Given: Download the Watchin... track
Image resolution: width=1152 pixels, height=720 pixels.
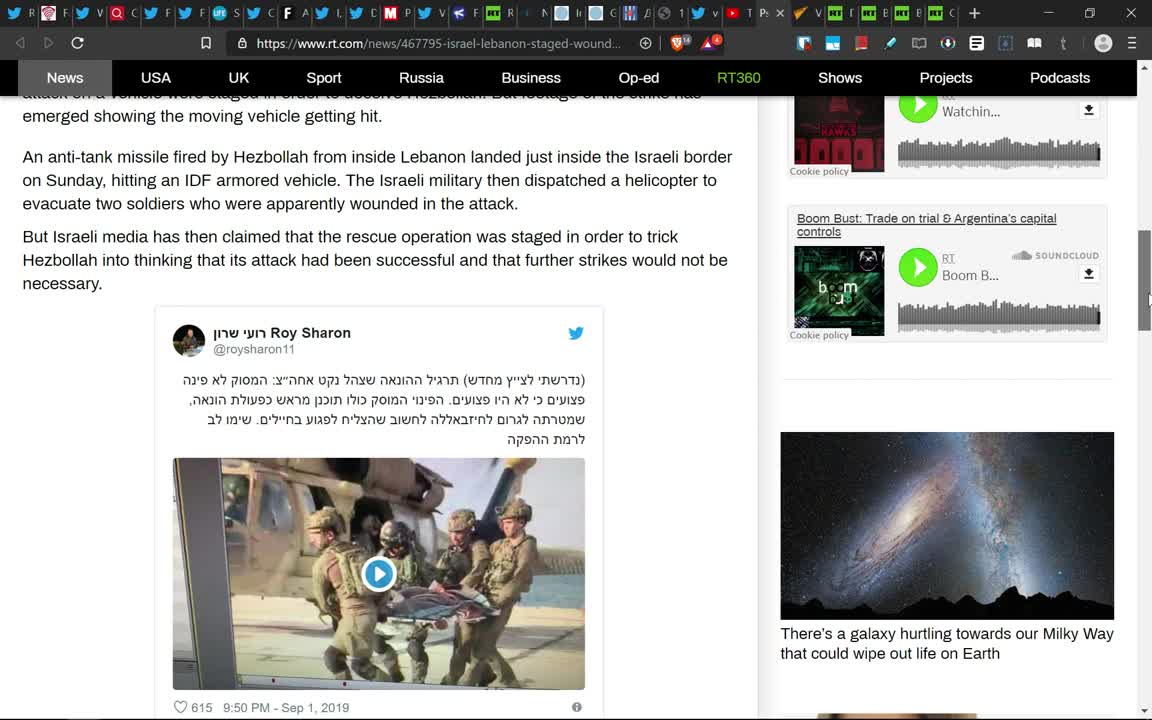Looking at the screenshot, I should (x=1089, y=110).
